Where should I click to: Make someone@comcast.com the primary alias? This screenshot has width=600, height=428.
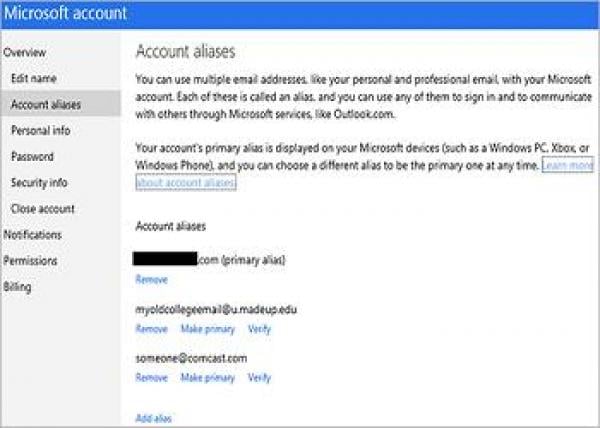(207, 378)
